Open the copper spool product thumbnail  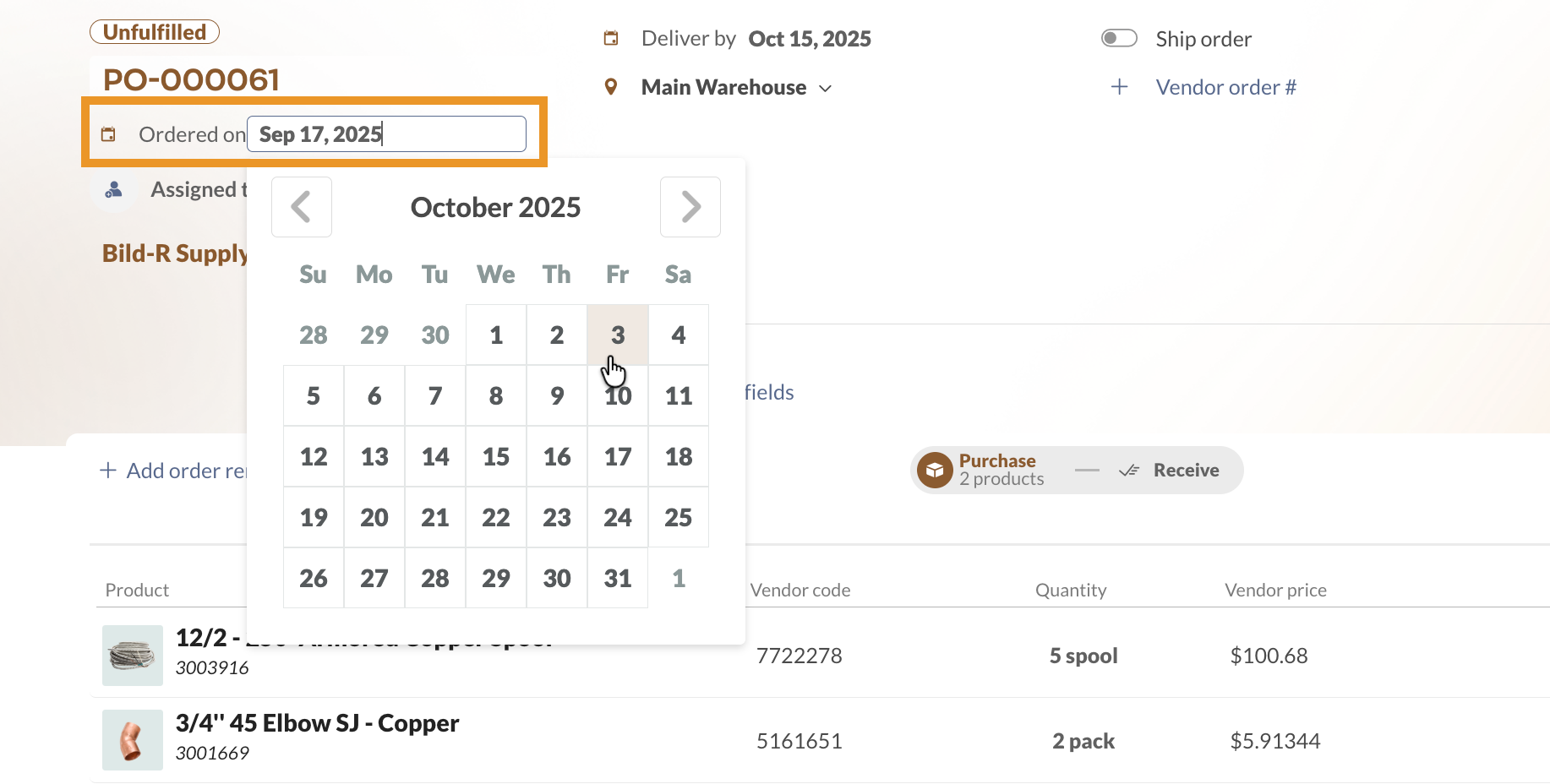132,656
